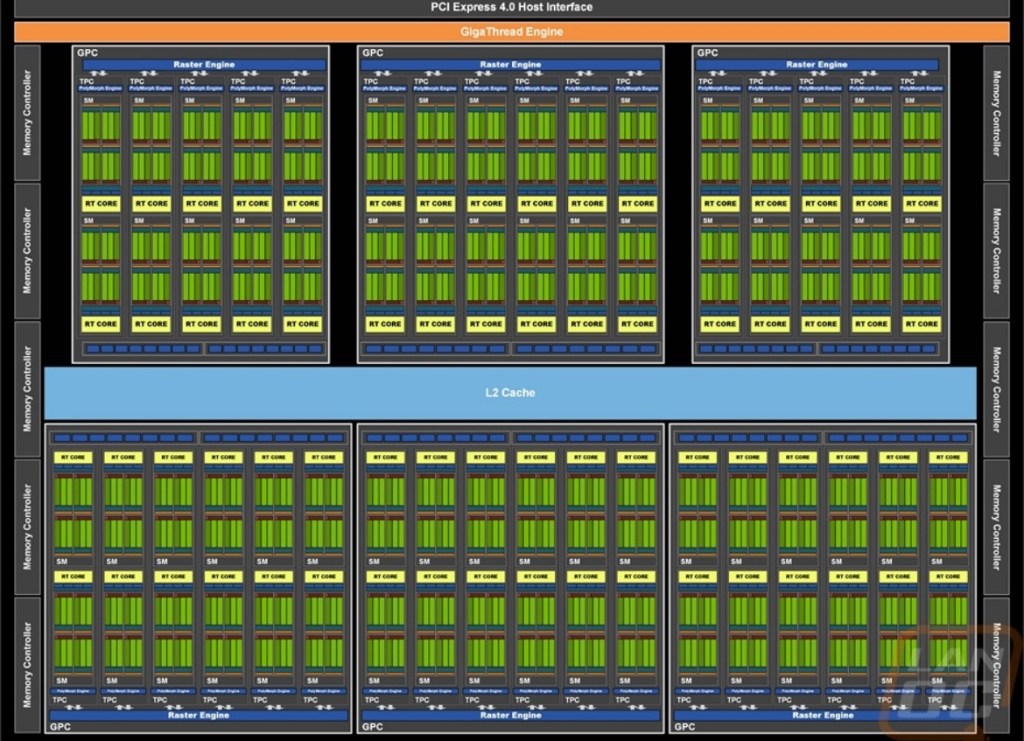Click the GPC label of the top-right cluster

pyautogui.click(x=707, y=53)
